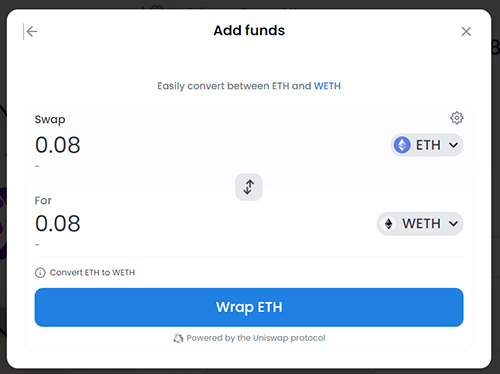
Task: Click the Wrap ETH button
Action: coord(249,307)
